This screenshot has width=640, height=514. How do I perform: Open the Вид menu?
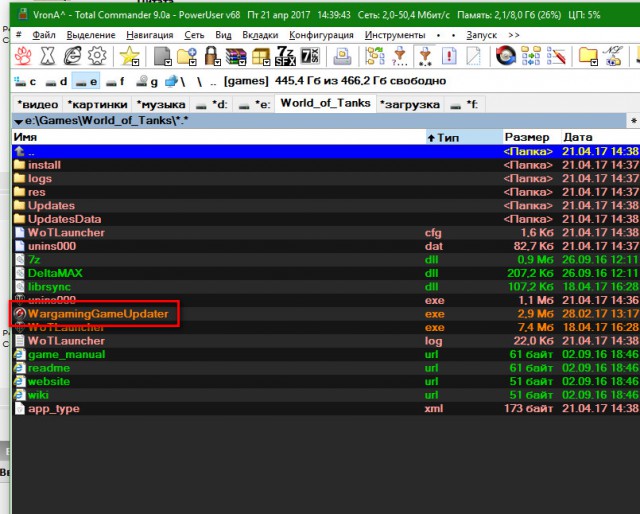coord(223,35)
